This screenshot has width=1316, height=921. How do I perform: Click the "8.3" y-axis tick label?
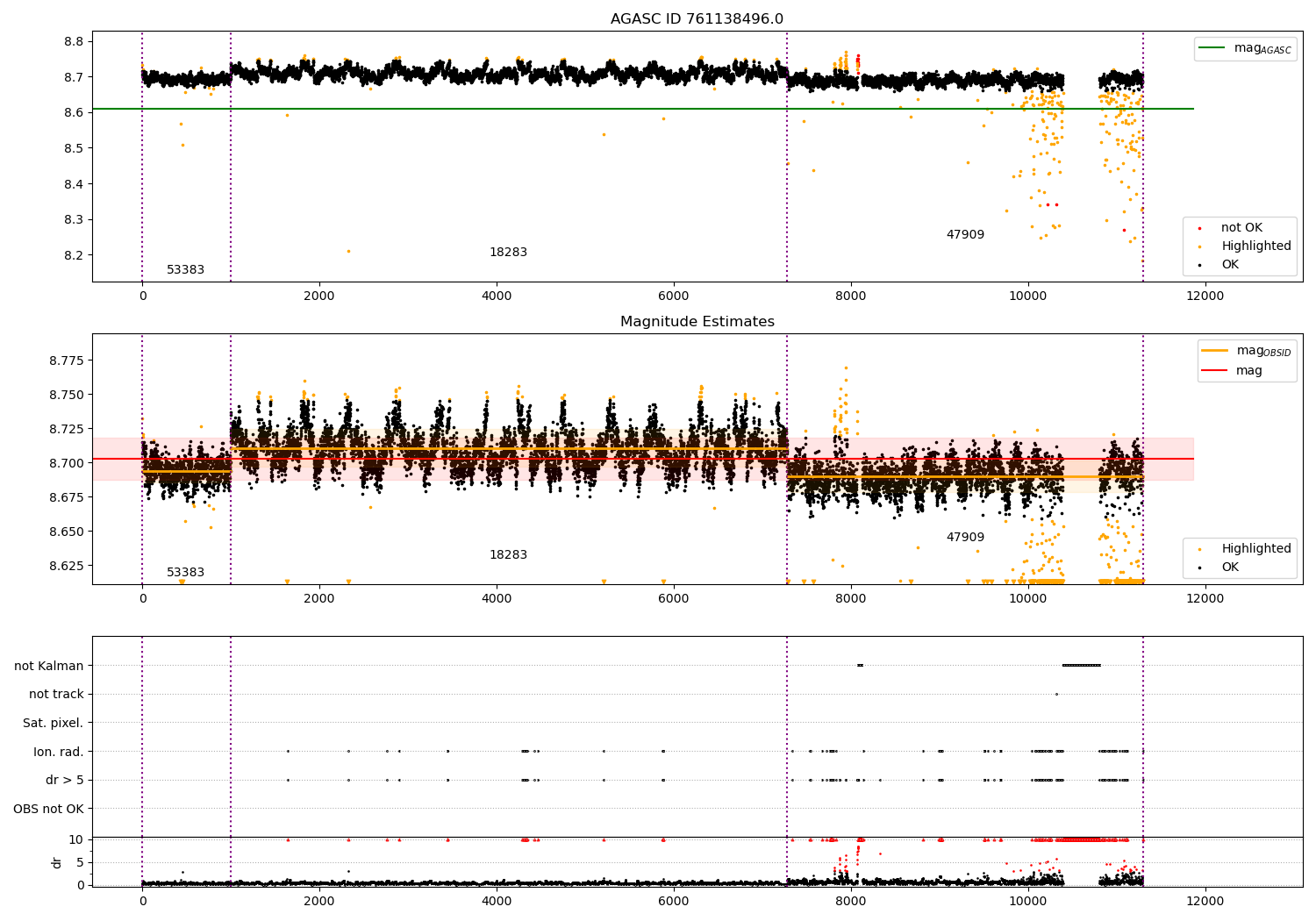point(75,220)
